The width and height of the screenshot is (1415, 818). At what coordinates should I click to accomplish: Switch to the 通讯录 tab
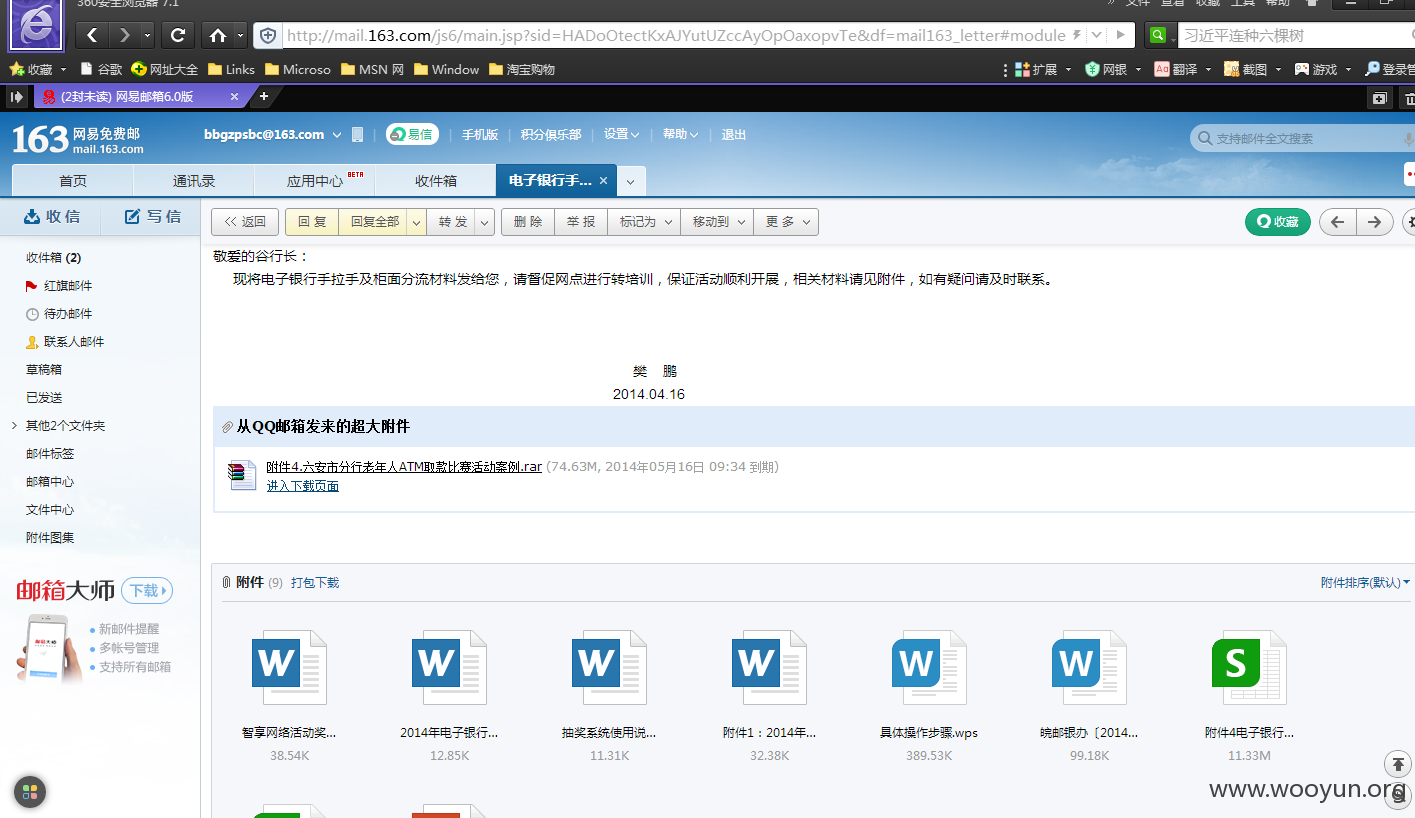[x=194, y=181]
